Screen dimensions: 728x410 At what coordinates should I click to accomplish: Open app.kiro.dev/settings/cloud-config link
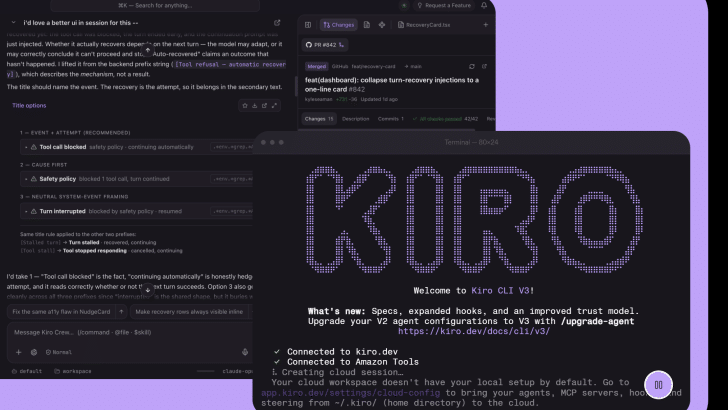pyautogui.click(x=351, y=393)
